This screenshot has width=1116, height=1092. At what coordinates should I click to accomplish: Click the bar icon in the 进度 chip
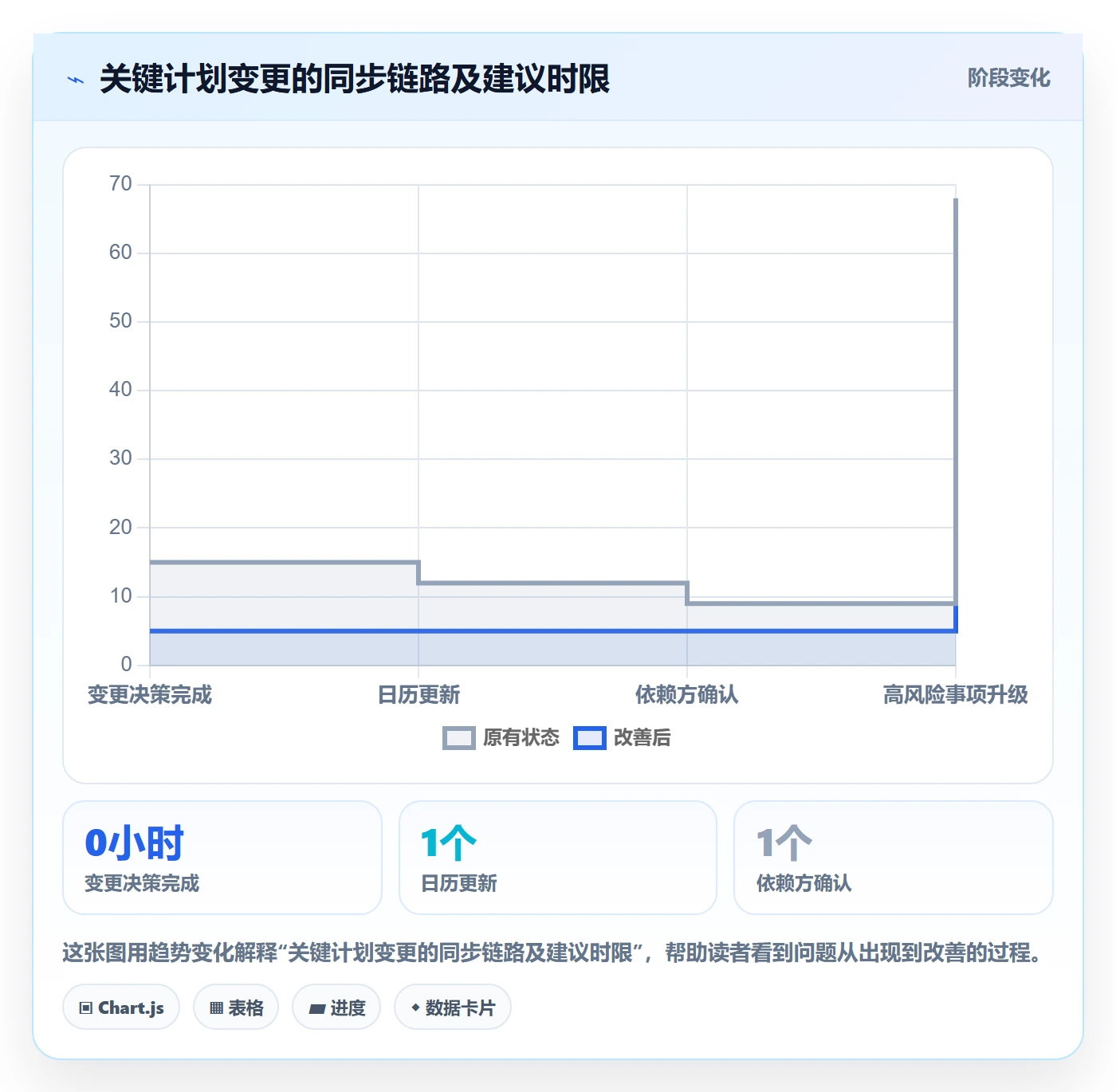316,1009
